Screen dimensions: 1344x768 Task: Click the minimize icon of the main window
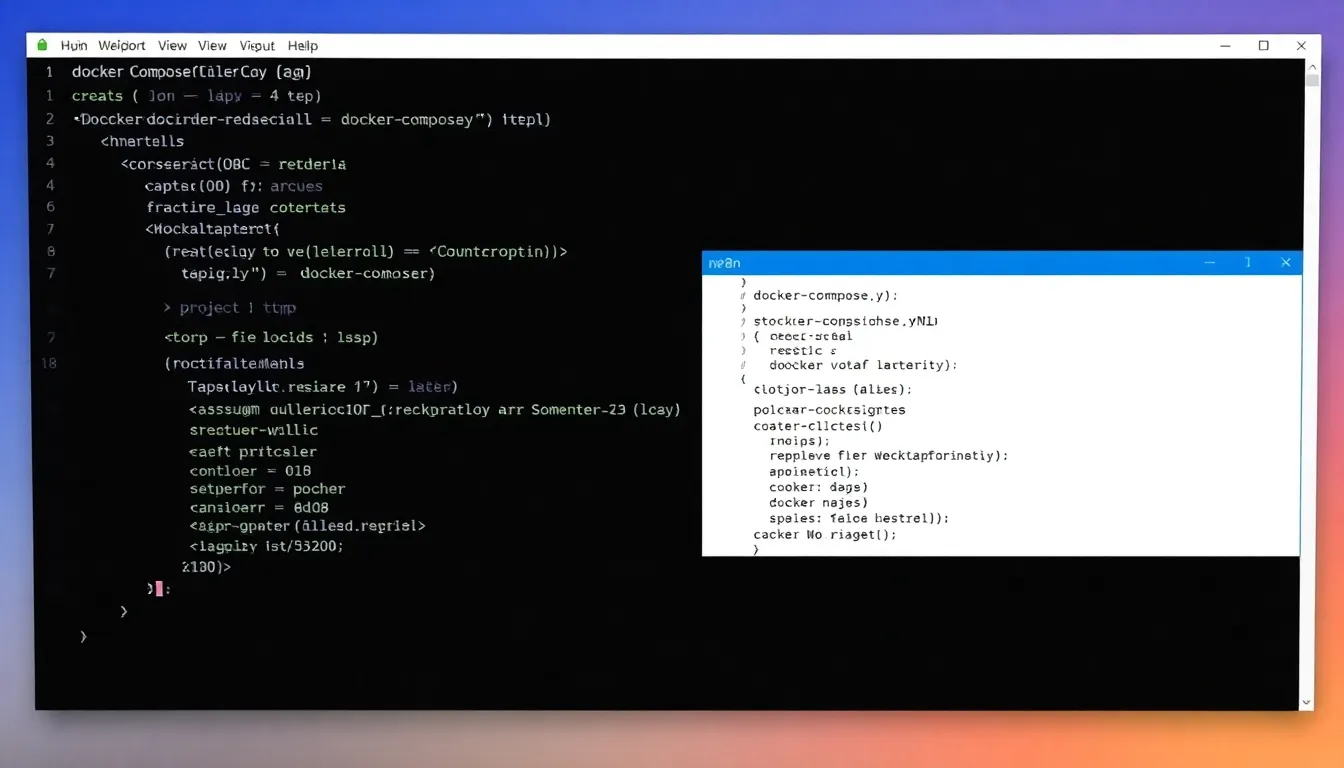(1224, 45)
